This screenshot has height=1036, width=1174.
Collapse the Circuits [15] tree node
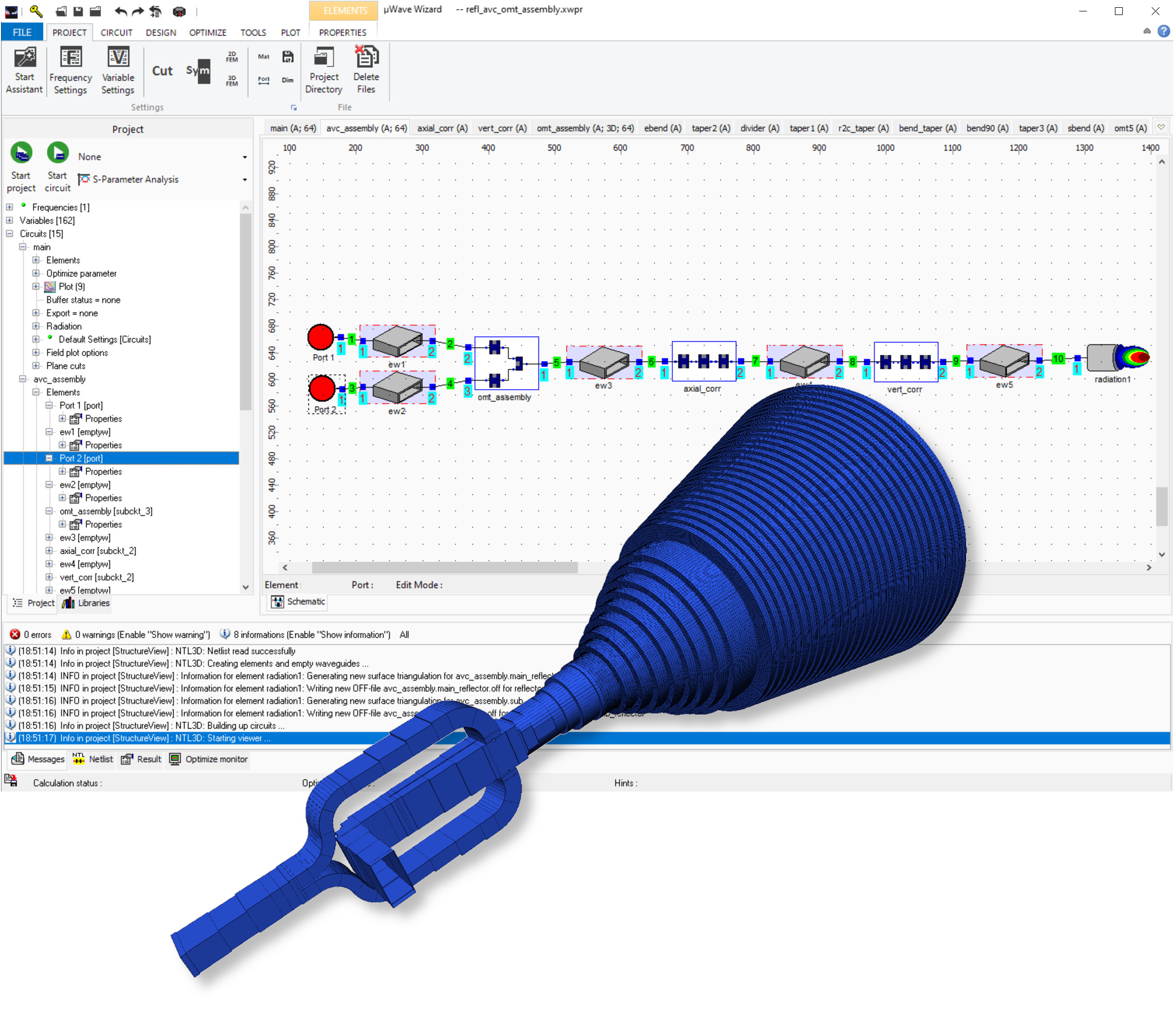click(10, 234)
